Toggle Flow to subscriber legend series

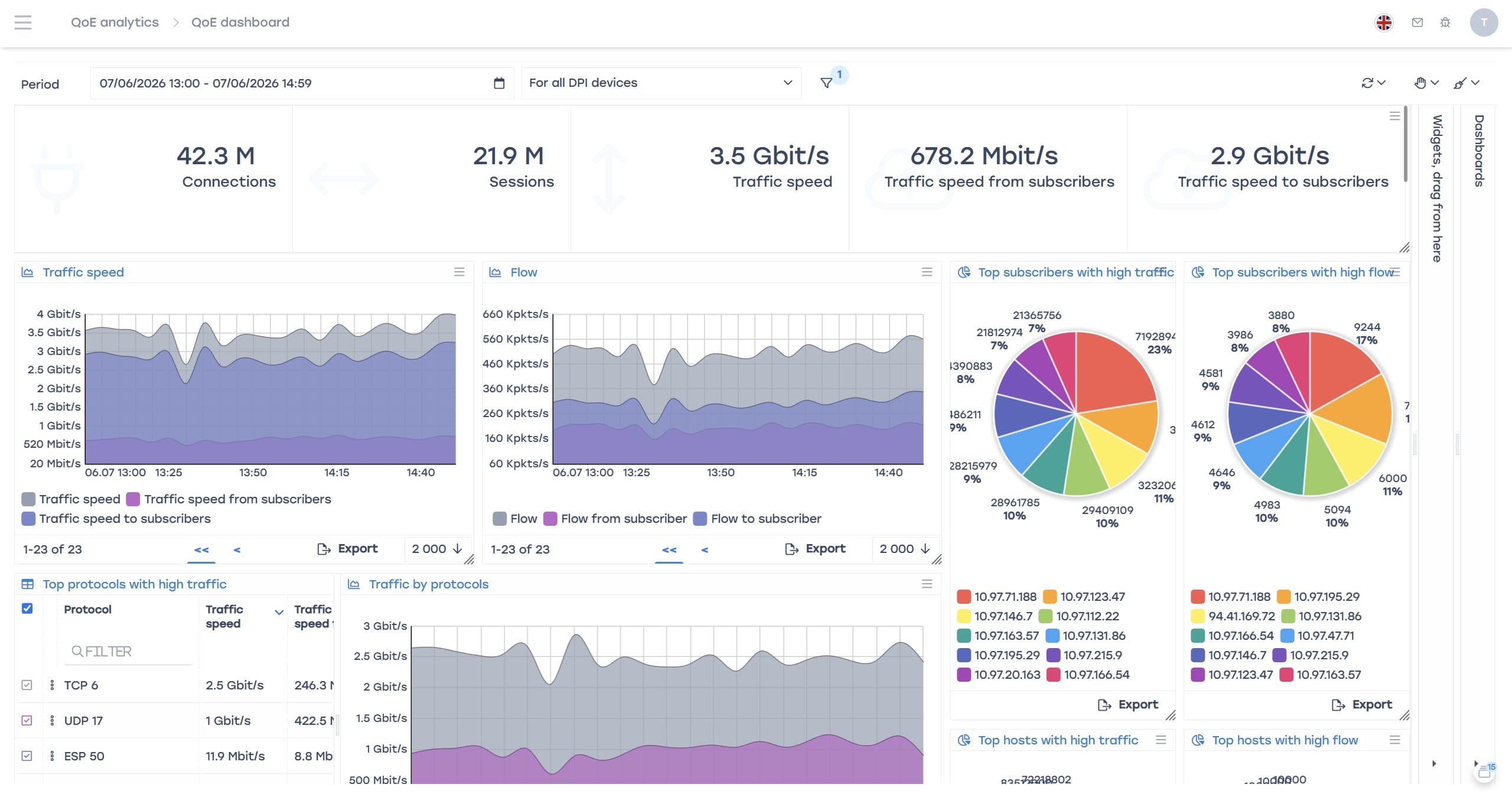click(x=757, y=518)
